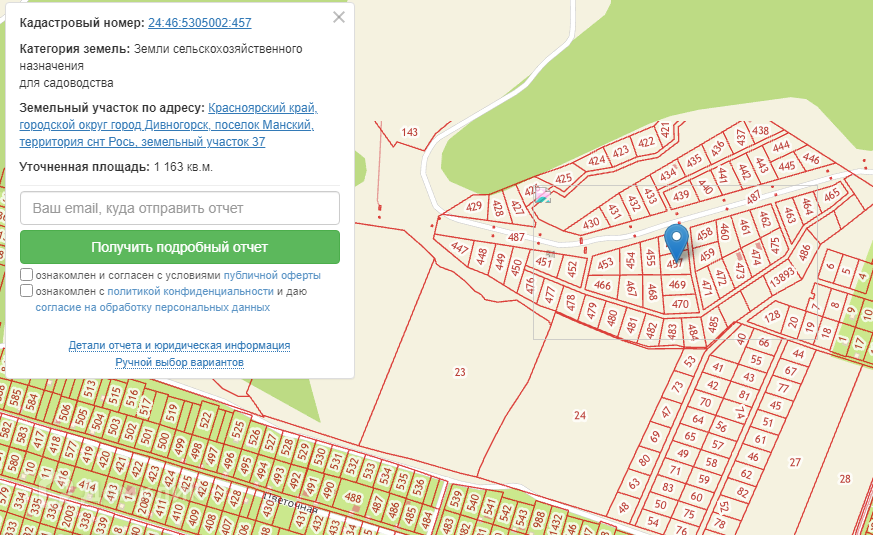Screen dimensions: 873x535
Task: Check the privacy policy consent checkbox
Action: pyautogui.click(x=26, y=291)
